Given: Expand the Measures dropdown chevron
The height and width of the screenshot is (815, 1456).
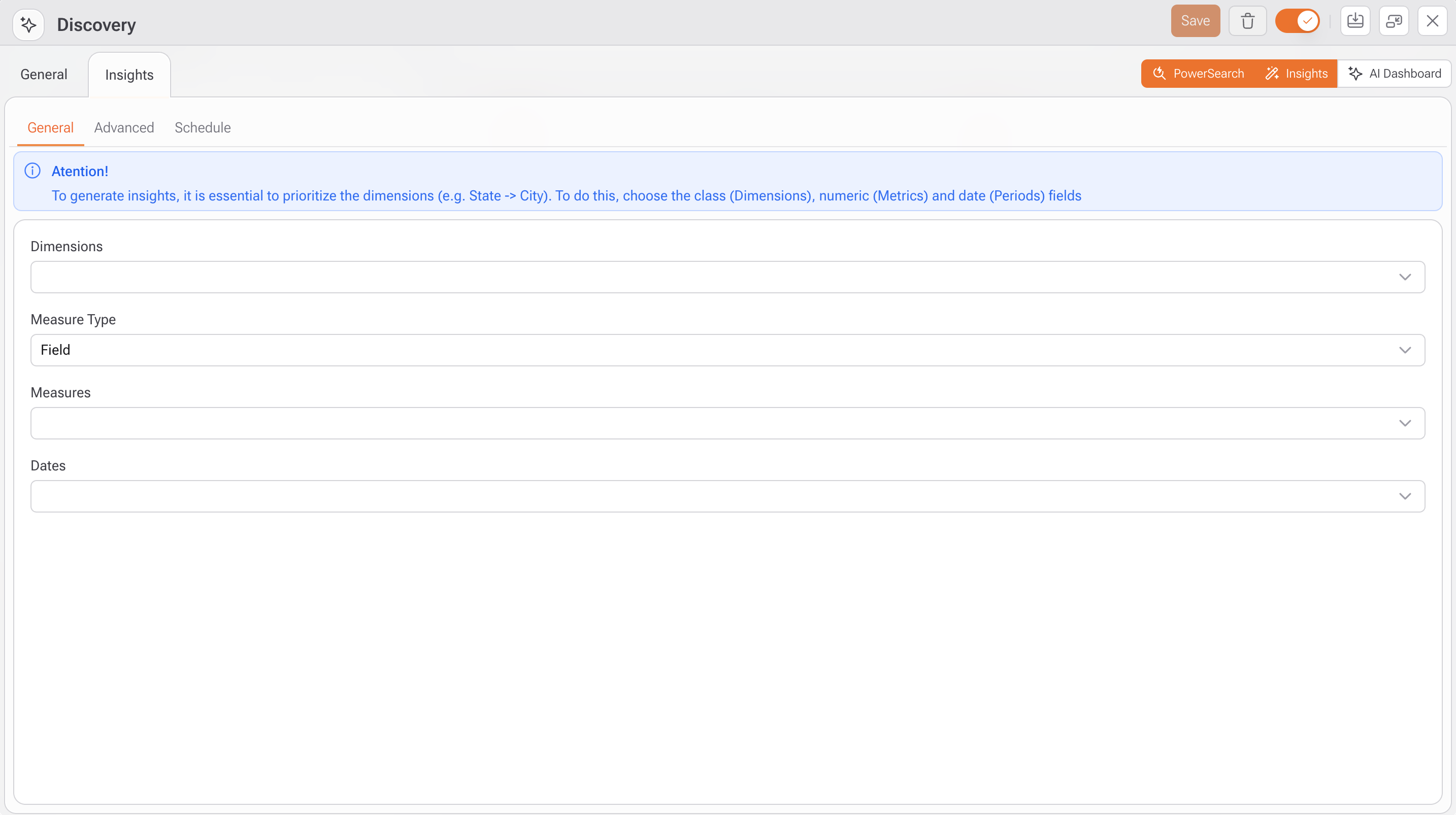Looking at the screenshot, I should tap(1405, 423).
